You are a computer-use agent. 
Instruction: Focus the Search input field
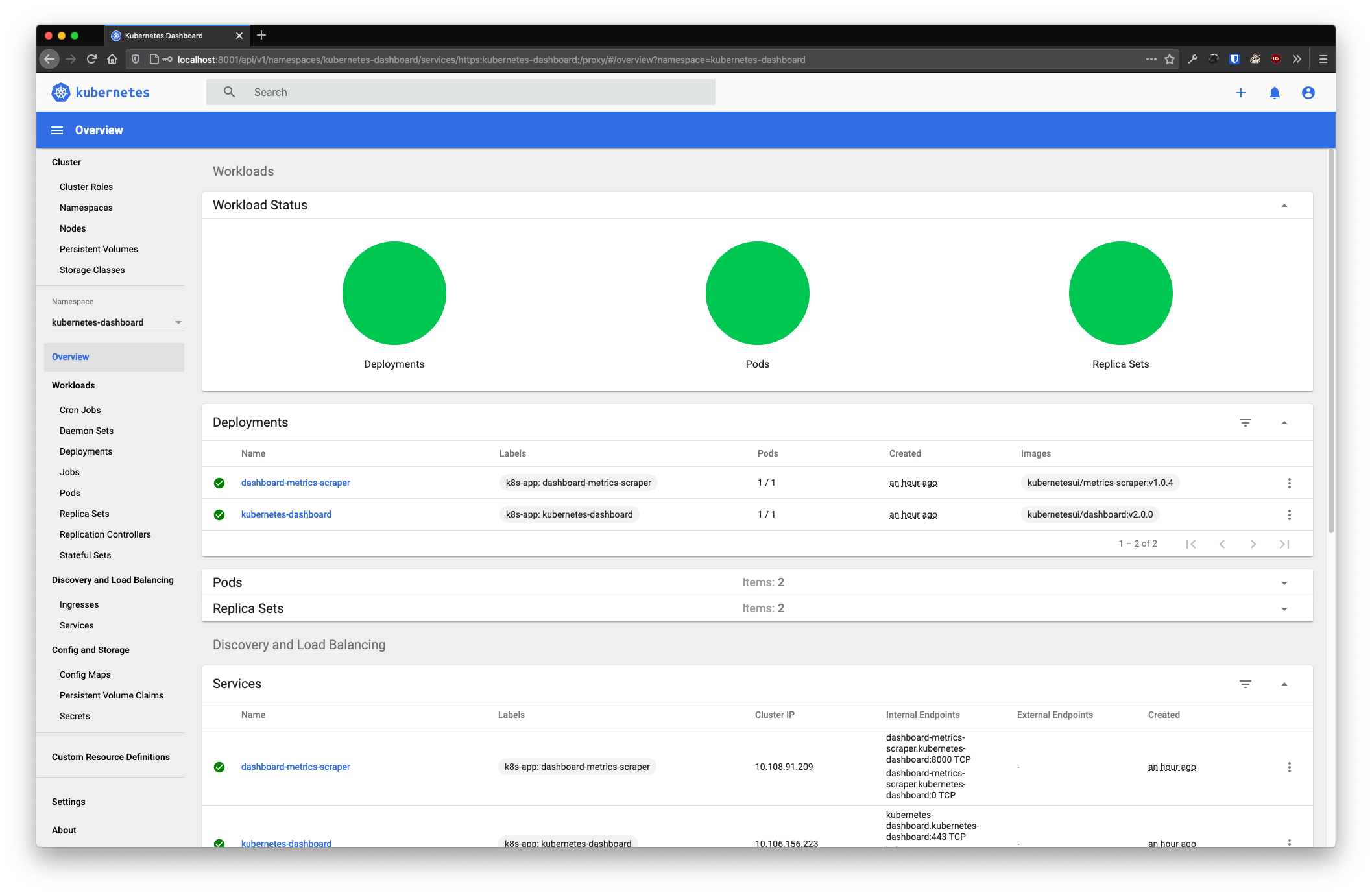pyautogui.click(x=461, y=92)
